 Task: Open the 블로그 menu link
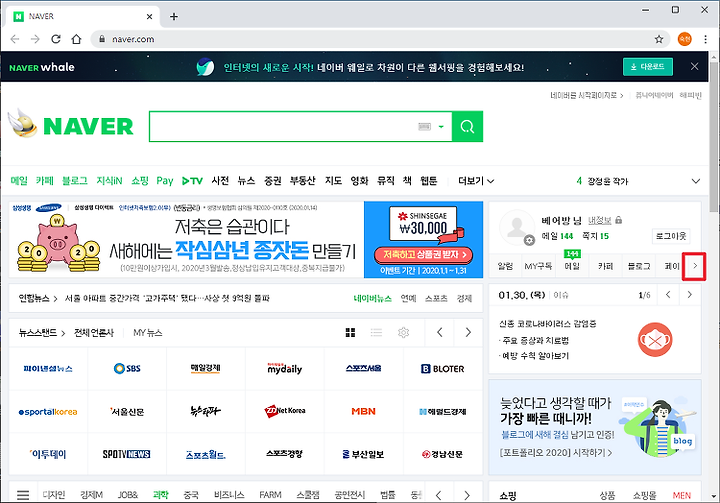pyautogui.click(x=74, y=181)
